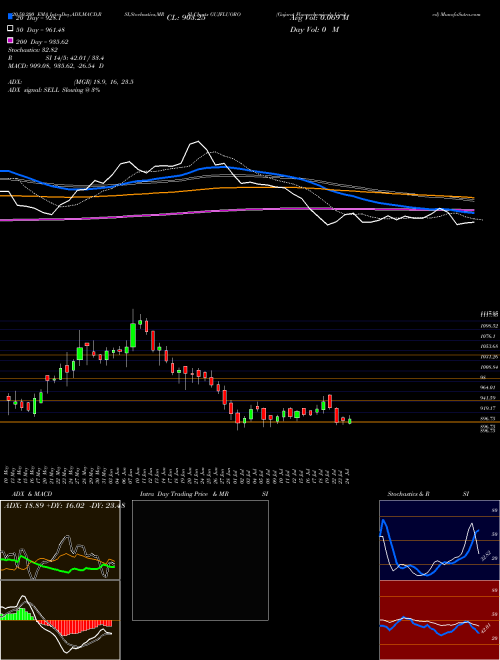Screen dimensions: 500x660
Task: Click the CL: 903.25 closing price label
Action: [186, 18]
